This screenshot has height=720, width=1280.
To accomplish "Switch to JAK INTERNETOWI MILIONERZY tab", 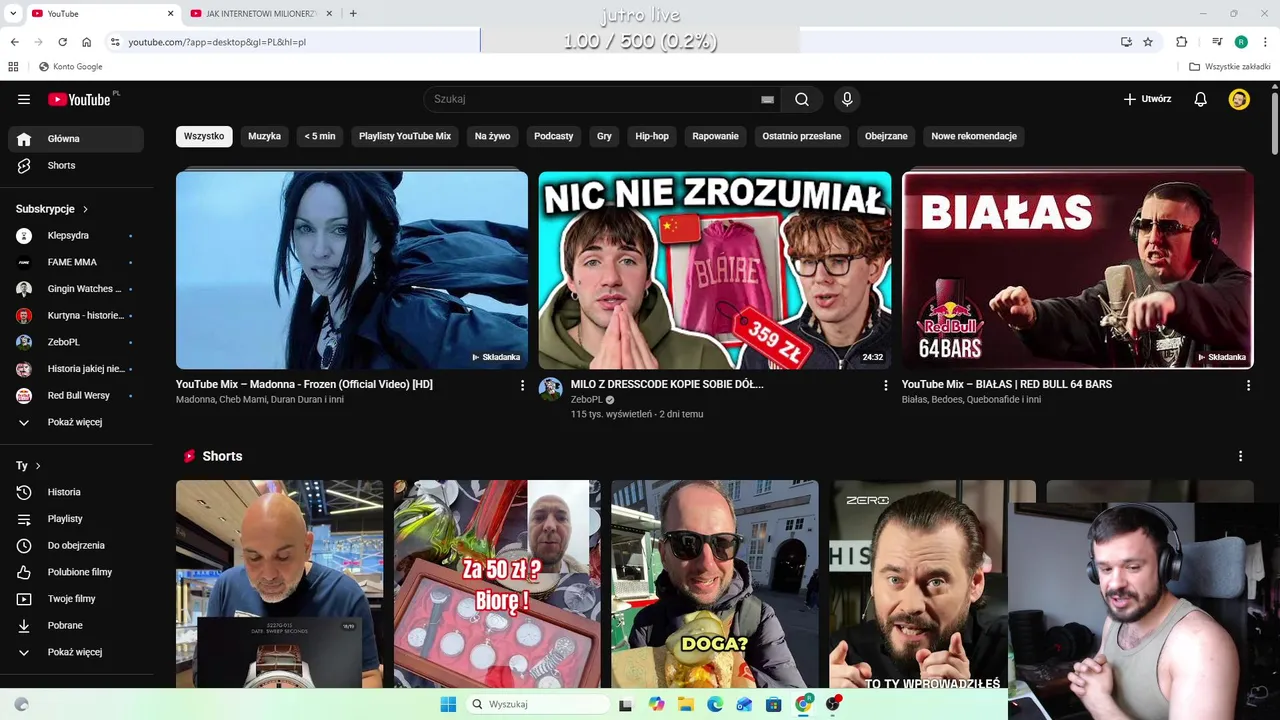I will pos(260,14).
